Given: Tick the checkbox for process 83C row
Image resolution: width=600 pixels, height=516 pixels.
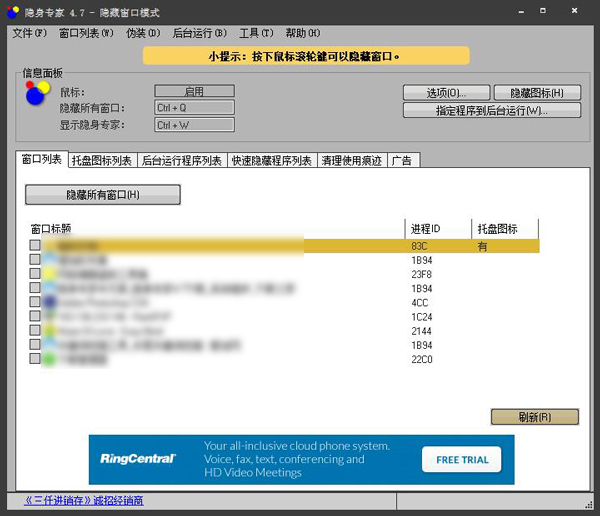Looking at the screenshot, I should (x=35, y=245).
